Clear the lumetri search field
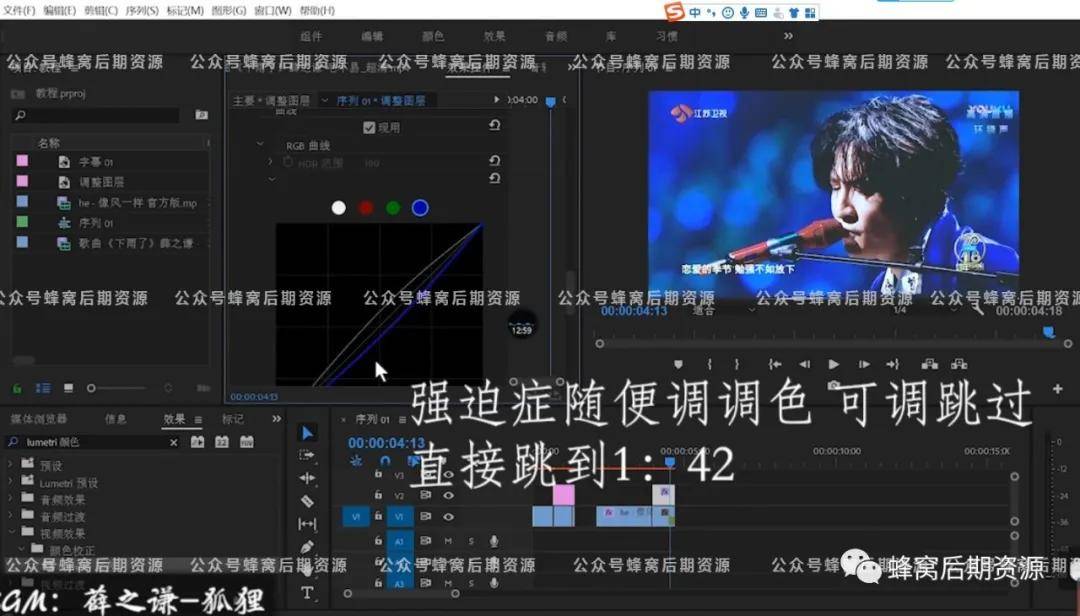This screenshot has height=616, width=1080. pyautogui.click(x=173, y=442)
